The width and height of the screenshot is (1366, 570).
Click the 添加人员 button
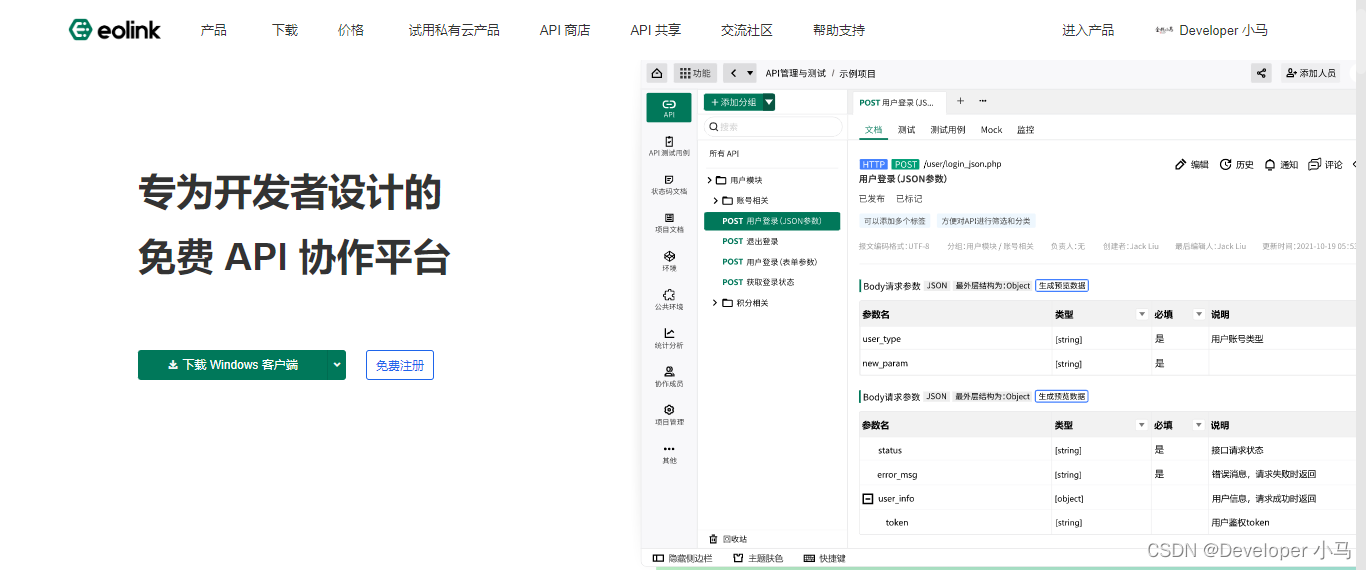click(x=1311, y=73)
